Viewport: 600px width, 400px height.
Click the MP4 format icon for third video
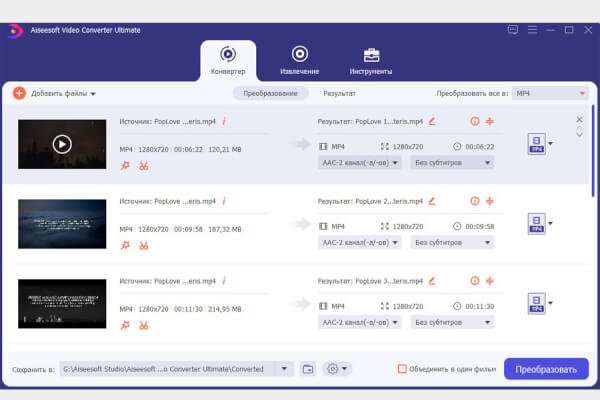pyautogui.click(x=536, y=304)
